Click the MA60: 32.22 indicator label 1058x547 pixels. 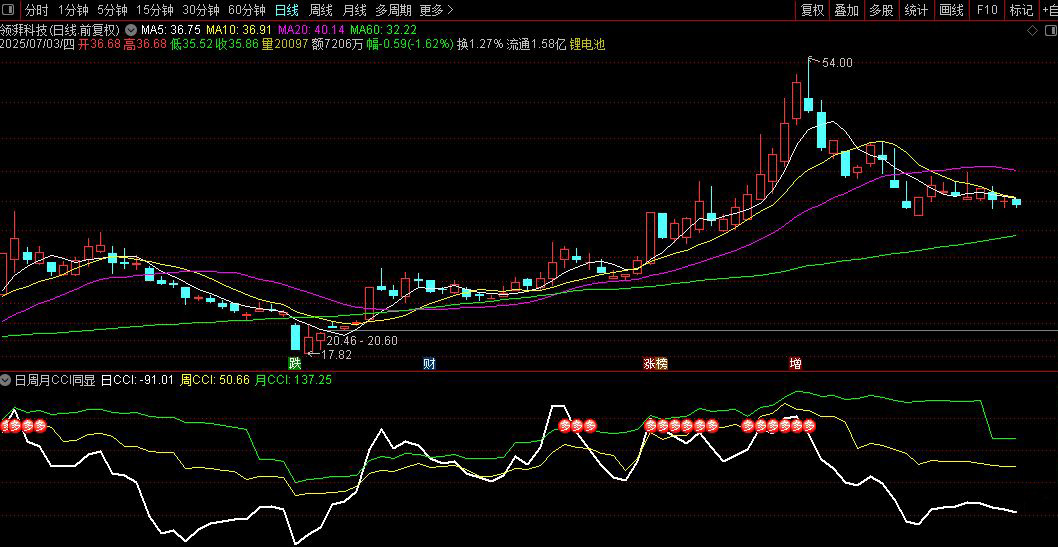pos(383,30)
